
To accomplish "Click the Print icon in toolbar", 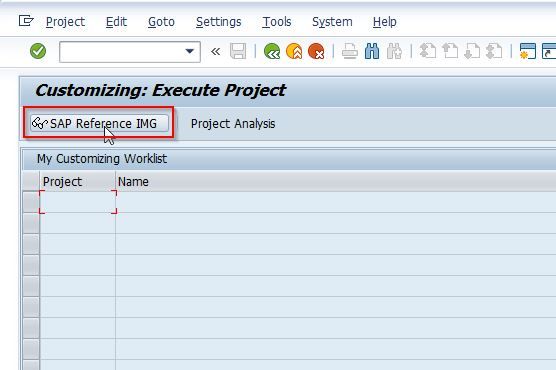I will 350,51.
